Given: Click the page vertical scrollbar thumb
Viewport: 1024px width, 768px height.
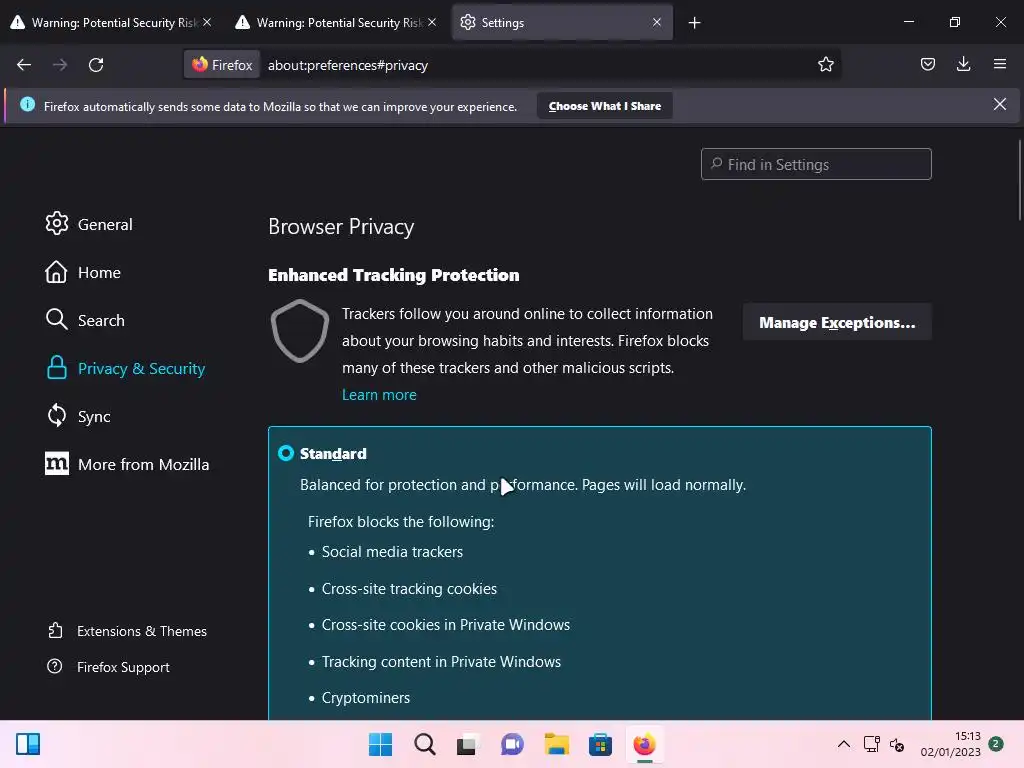Looking at the screenshot, I should (1019, 182).
